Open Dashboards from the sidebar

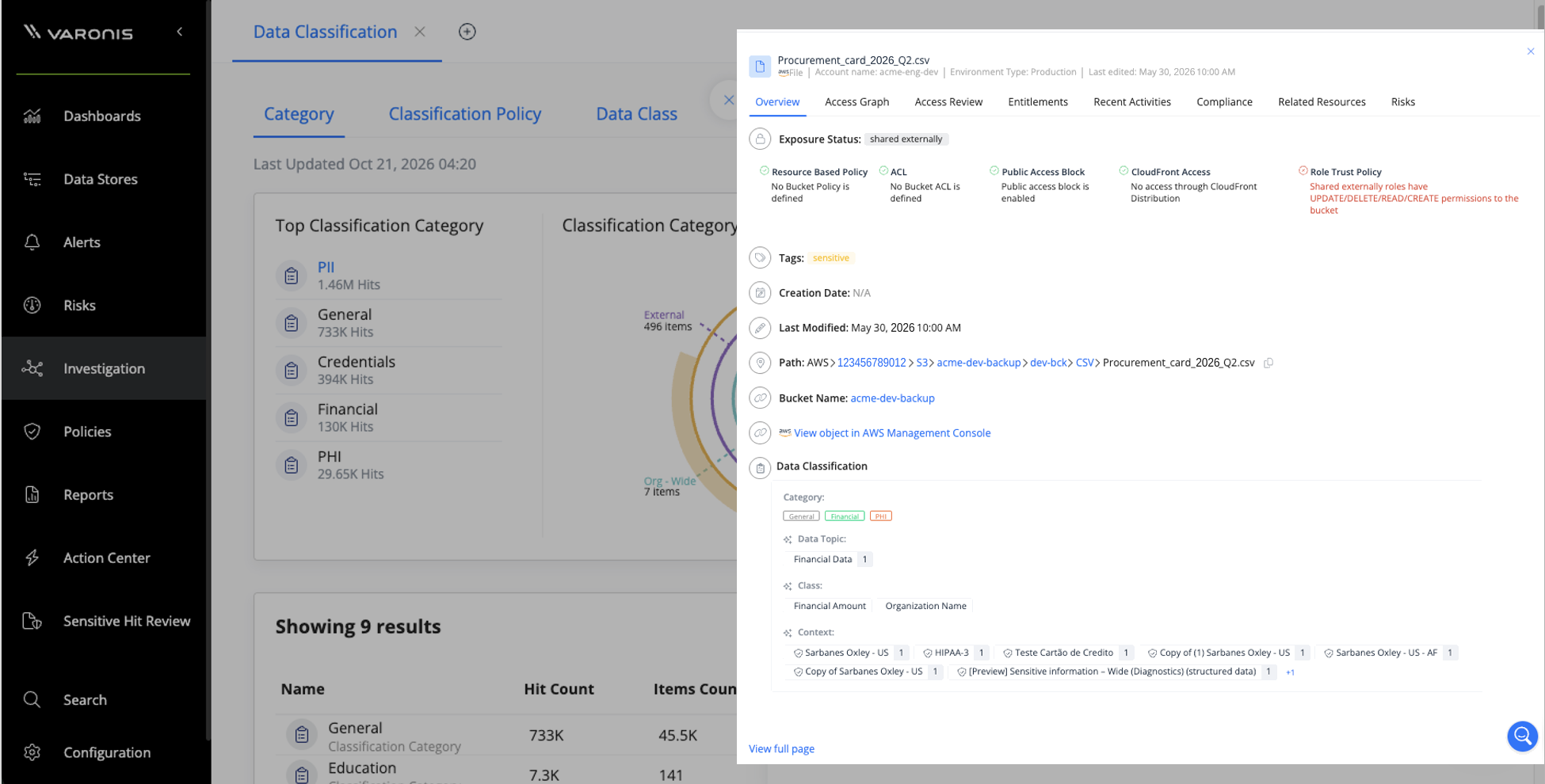[x=102, y=116]
